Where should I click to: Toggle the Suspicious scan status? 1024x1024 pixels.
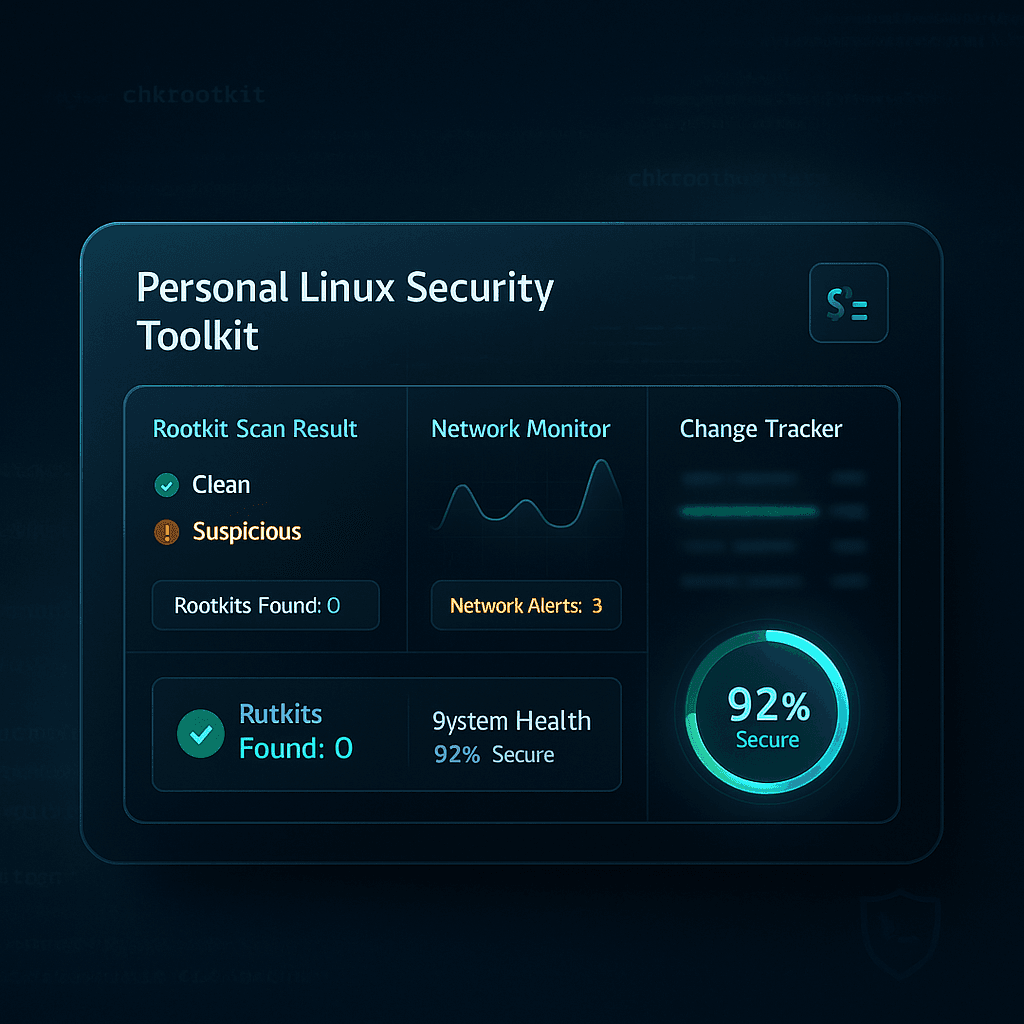245,532
